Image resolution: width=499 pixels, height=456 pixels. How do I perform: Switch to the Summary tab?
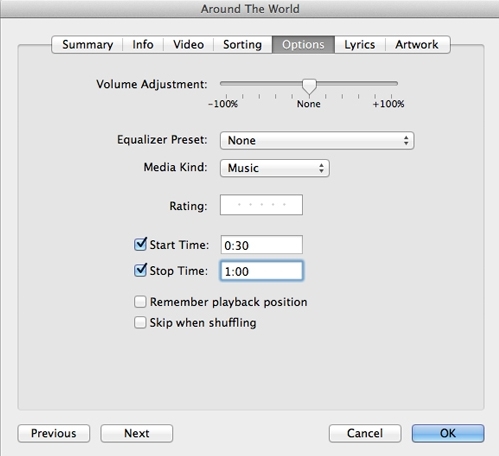tap(87, 45)
